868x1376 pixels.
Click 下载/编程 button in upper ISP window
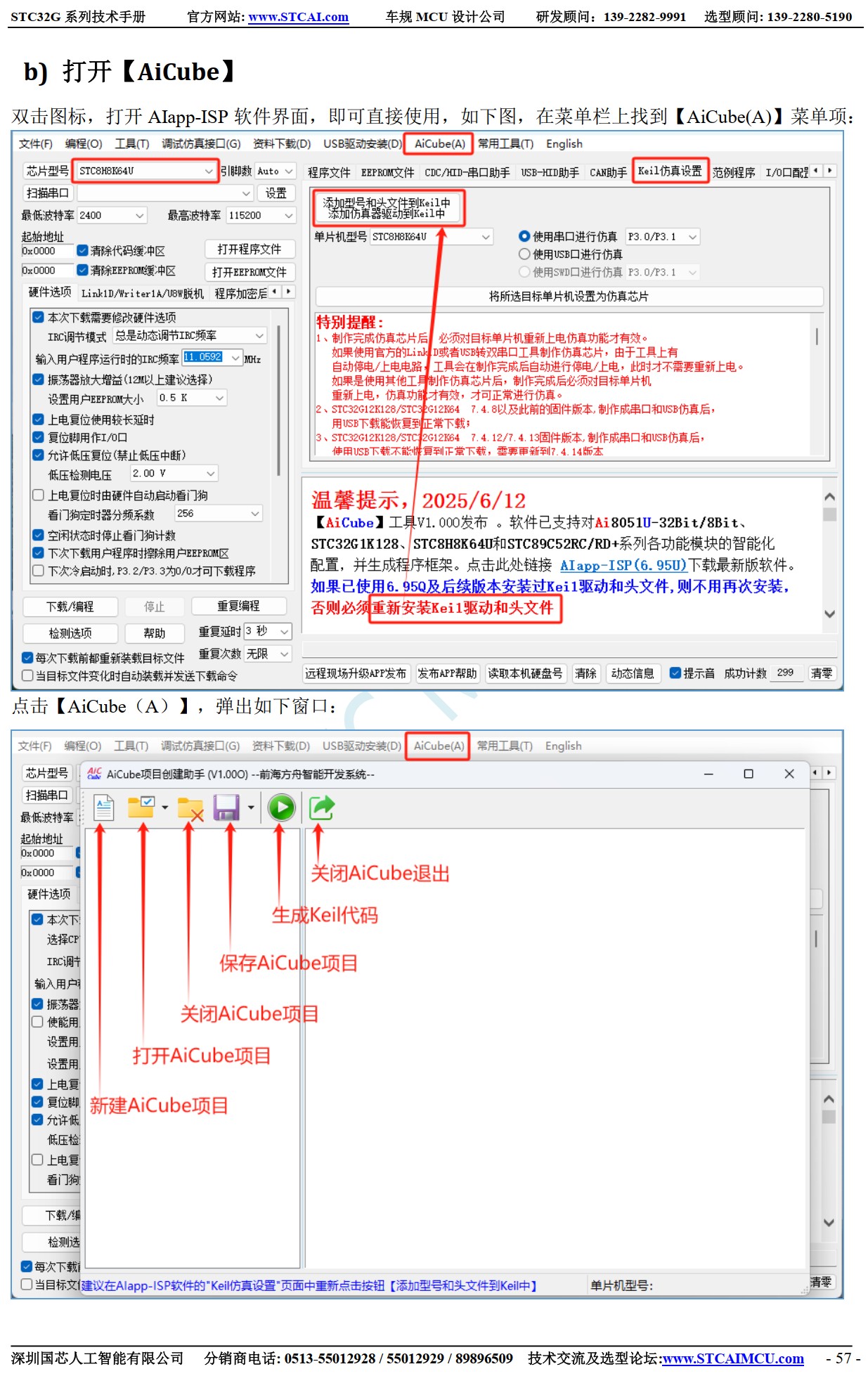tap(70, 606)
